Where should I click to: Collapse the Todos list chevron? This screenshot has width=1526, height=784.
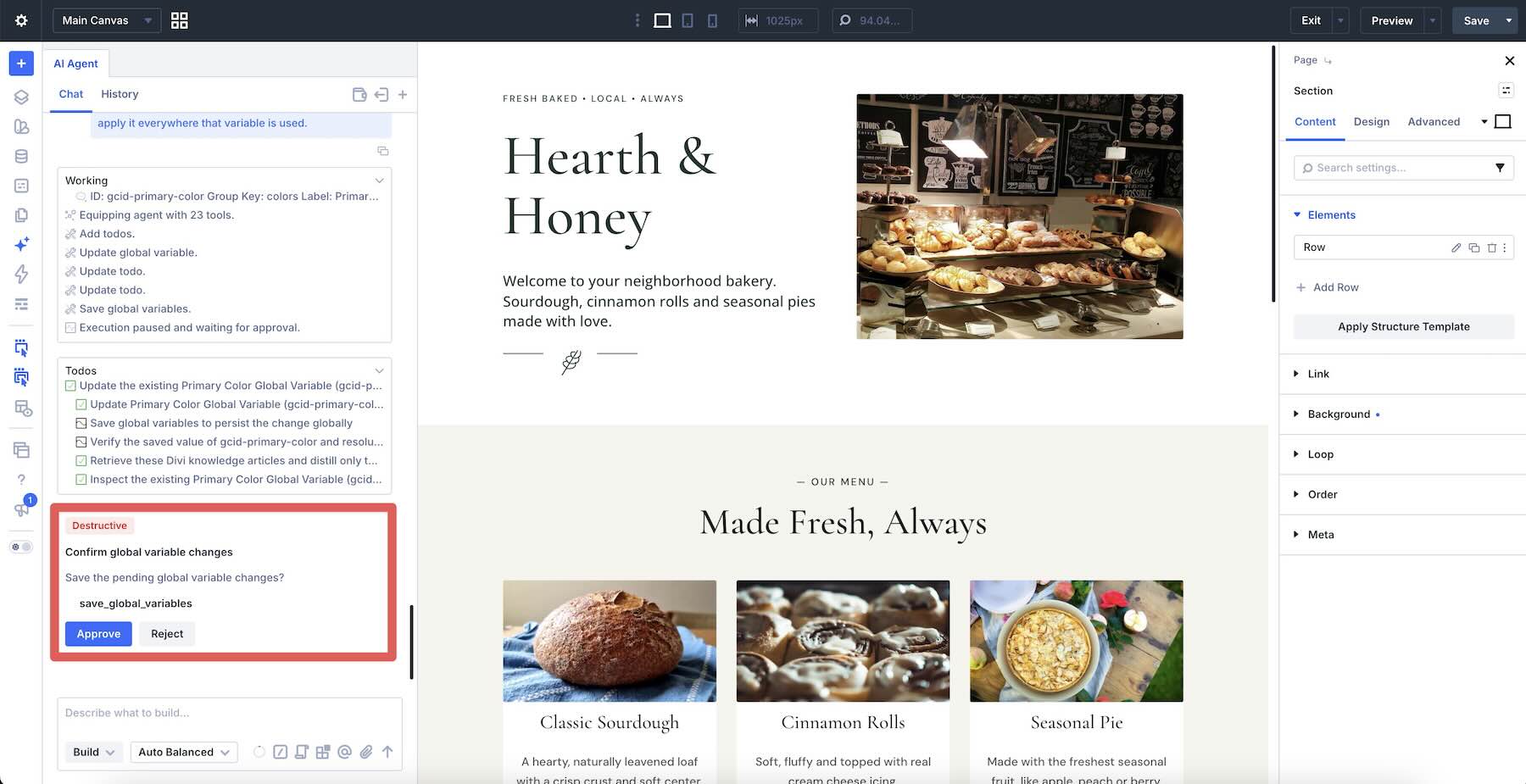tap(379, 370)
